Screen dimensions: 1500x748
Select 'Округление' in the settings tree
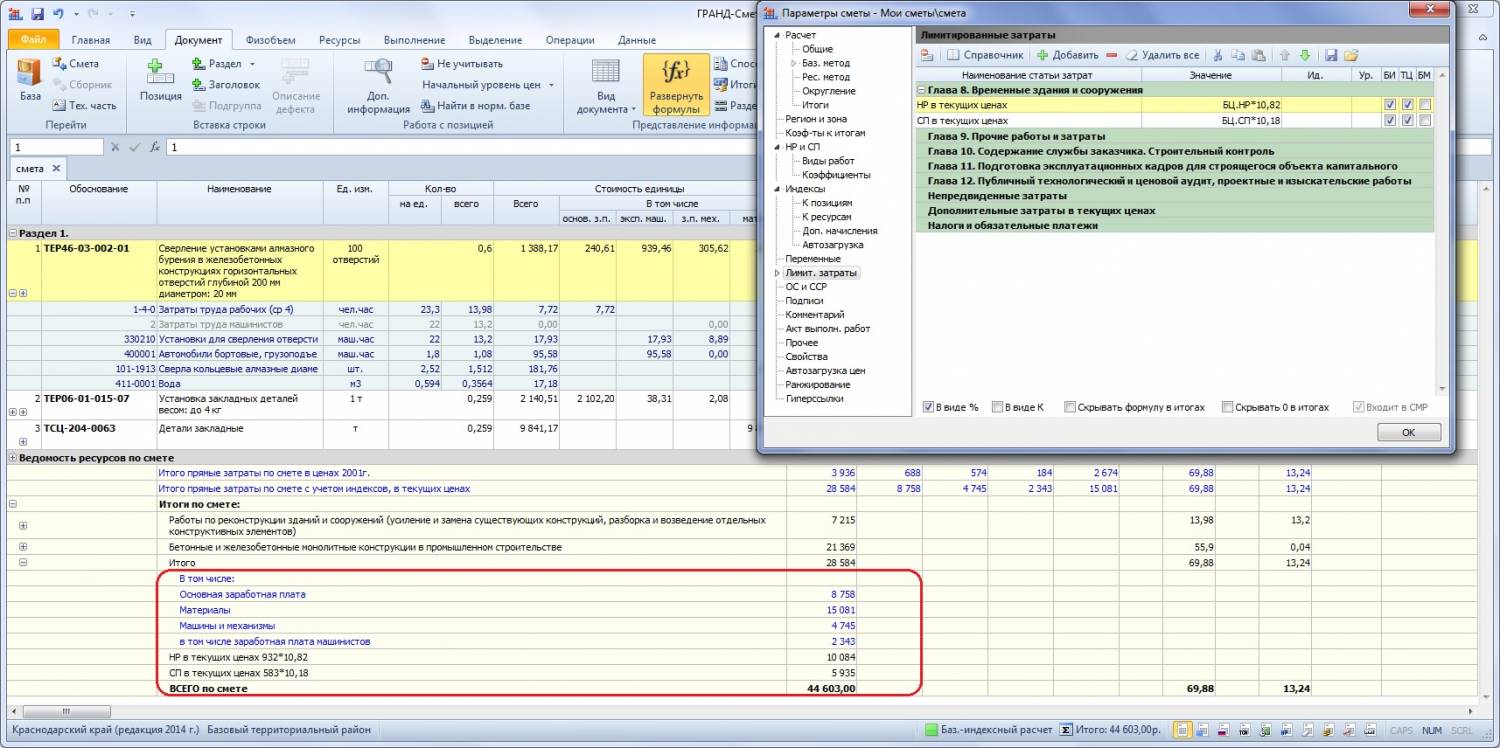coord(828,91)
